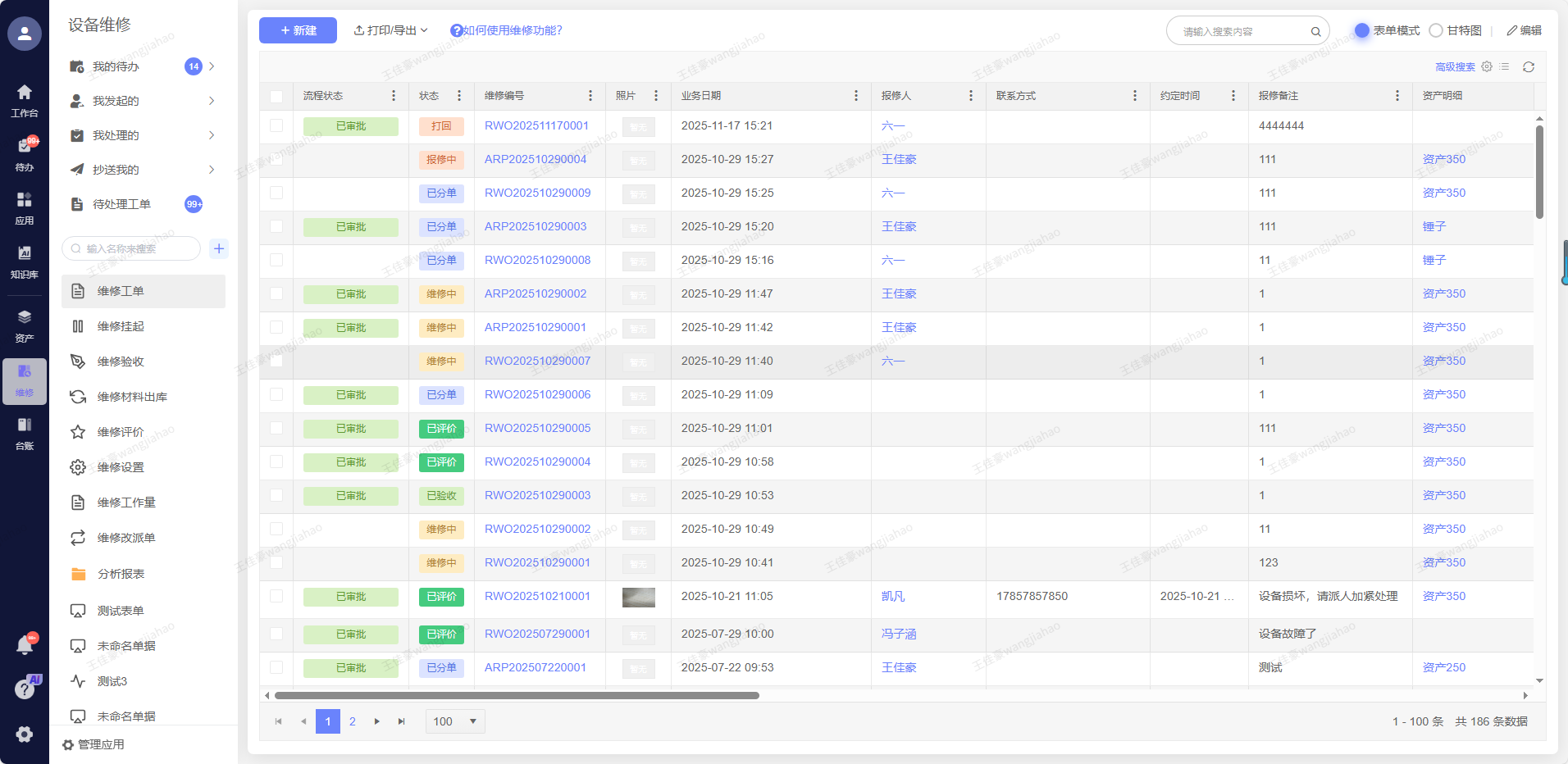This screenshot has width=1568, height=764.
Task: Click the notification bell icon in sidebar
Action: coord(25,645)
